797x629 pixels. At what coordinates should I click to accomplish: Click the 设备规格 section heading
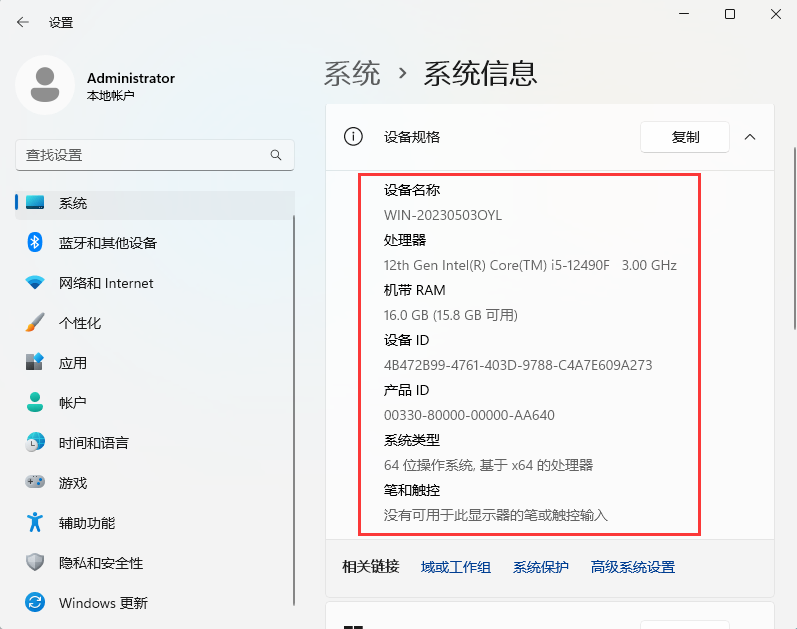[x=412, y=137]
